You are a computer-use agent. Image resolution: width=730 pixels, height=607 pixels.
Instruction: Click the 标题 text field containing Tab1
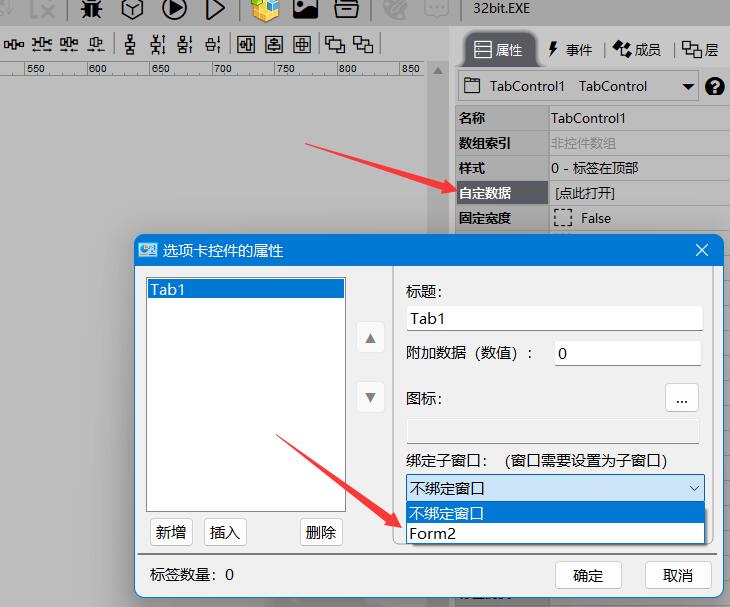[x=554, y=319]
